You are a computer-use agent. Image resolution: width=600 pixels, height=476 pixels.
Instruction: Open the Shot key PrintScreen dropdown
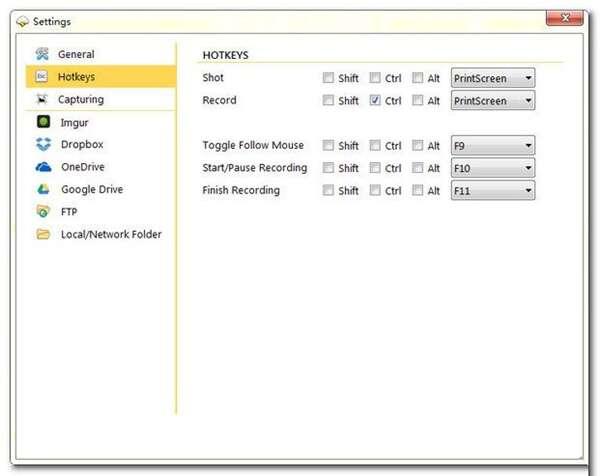coord(492,78)
